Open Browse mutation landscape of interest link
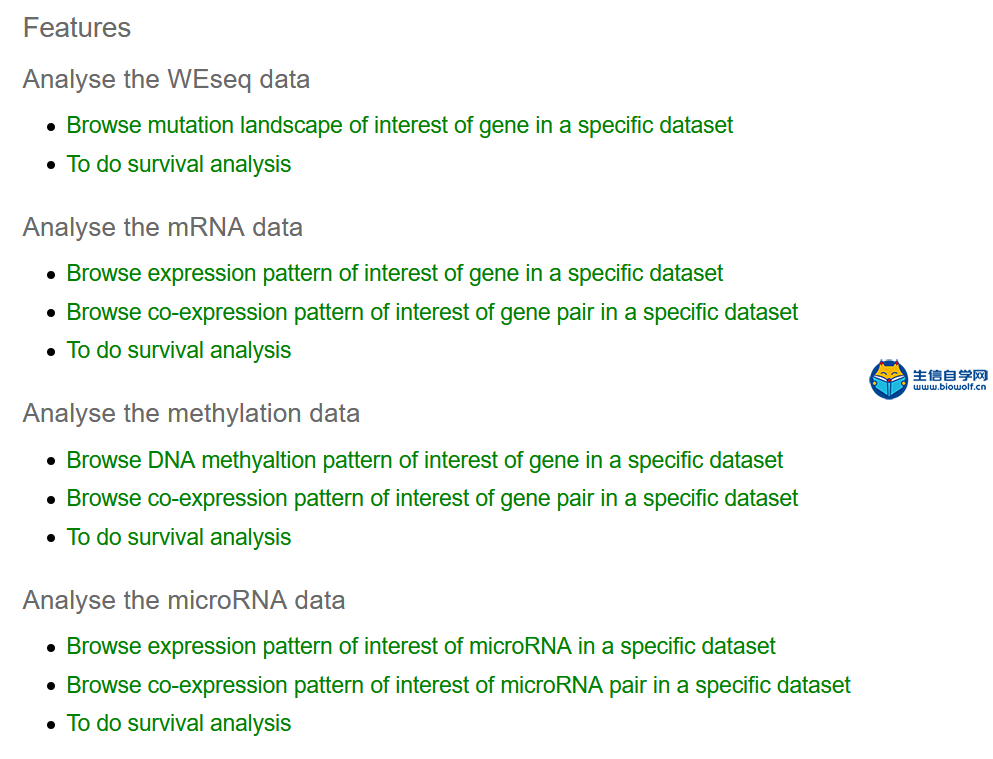993x759 pixels. pyautogui.click(x=400, y=125)
